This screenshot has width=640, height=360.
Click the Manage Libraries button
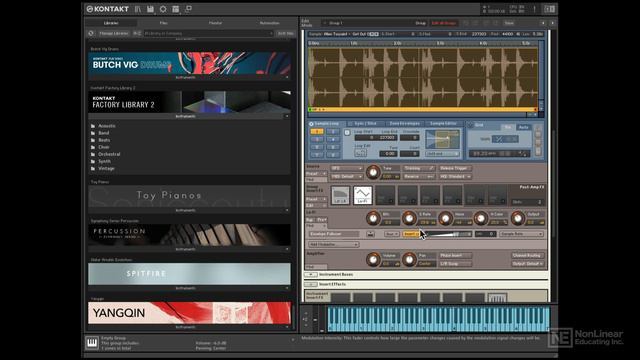click(x=114, y=33)
